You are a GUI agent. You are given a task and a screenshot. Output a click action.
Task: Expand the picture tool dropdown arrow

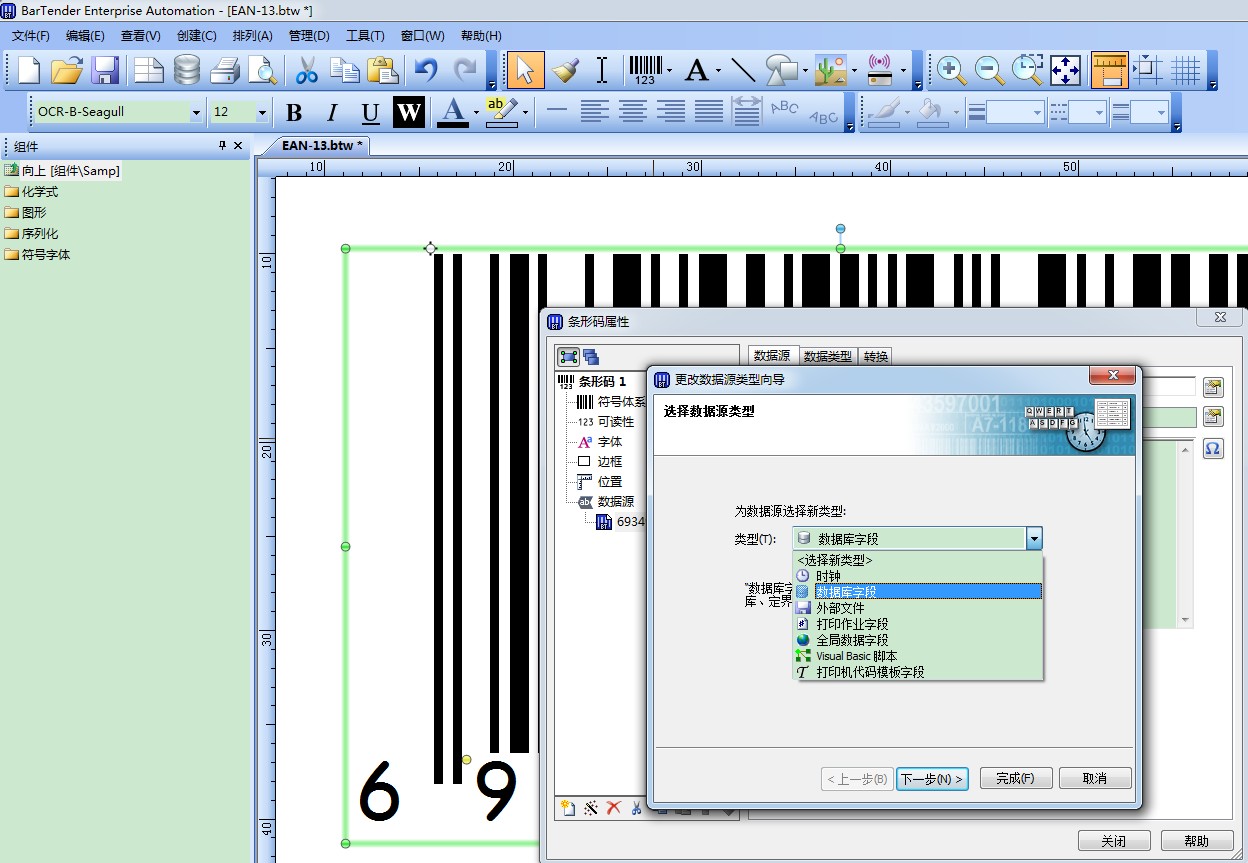click(x=854, y=72)
